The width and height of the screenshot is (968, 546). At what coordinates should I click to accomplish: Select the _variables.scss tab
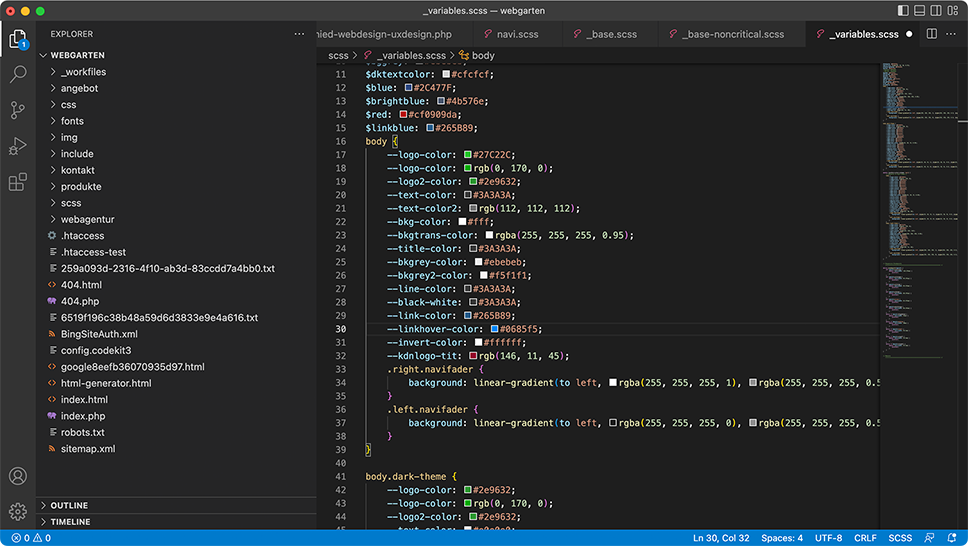coord(864,34)
